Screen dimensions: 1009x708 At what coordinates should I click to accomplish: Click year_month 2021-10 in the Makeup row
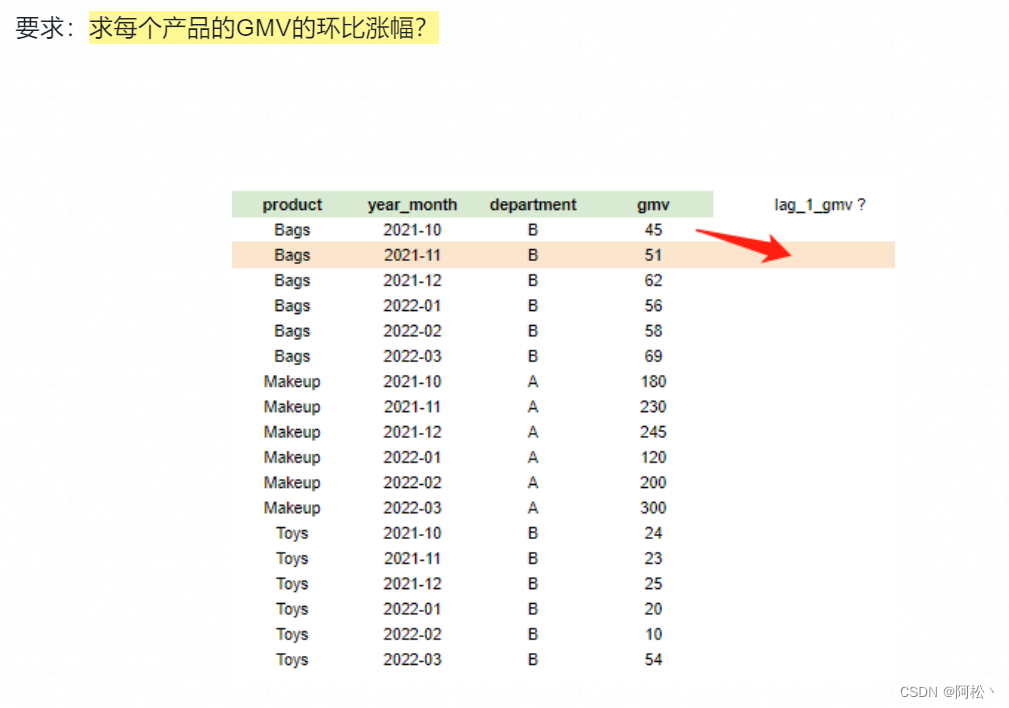tap(412, 382)
